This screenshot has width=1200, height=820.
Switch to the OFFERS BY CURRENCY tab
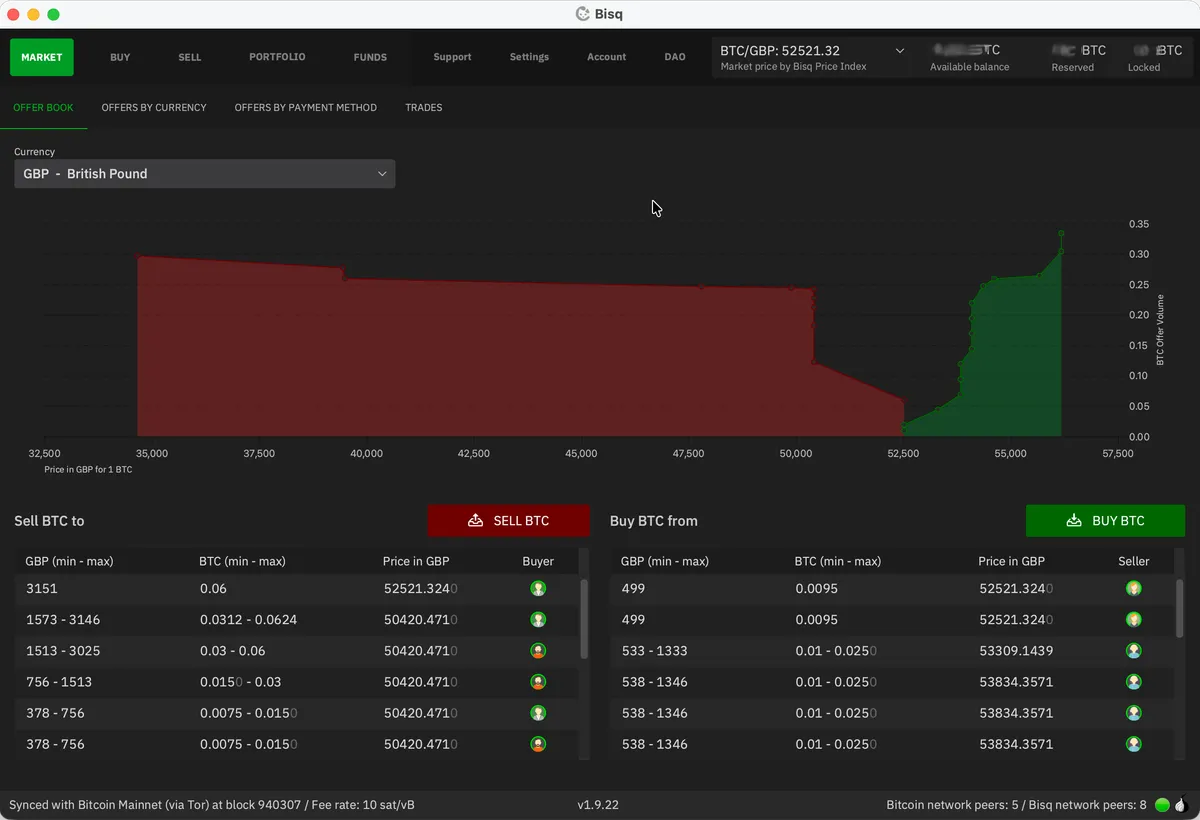153,107
